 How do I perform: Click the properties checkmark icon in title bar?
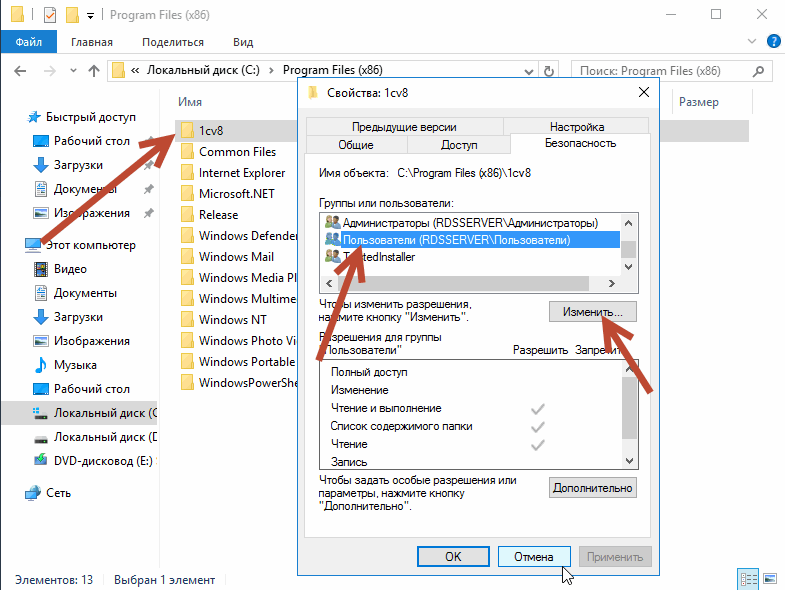(50, 15)
